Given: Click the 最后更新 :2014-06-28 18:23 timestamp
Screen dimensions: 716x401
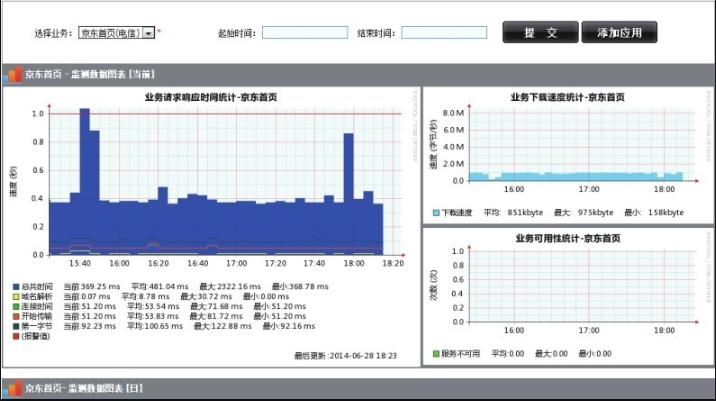Looking at the screenshot, I should pyautogui.click(x=345, y=355).
